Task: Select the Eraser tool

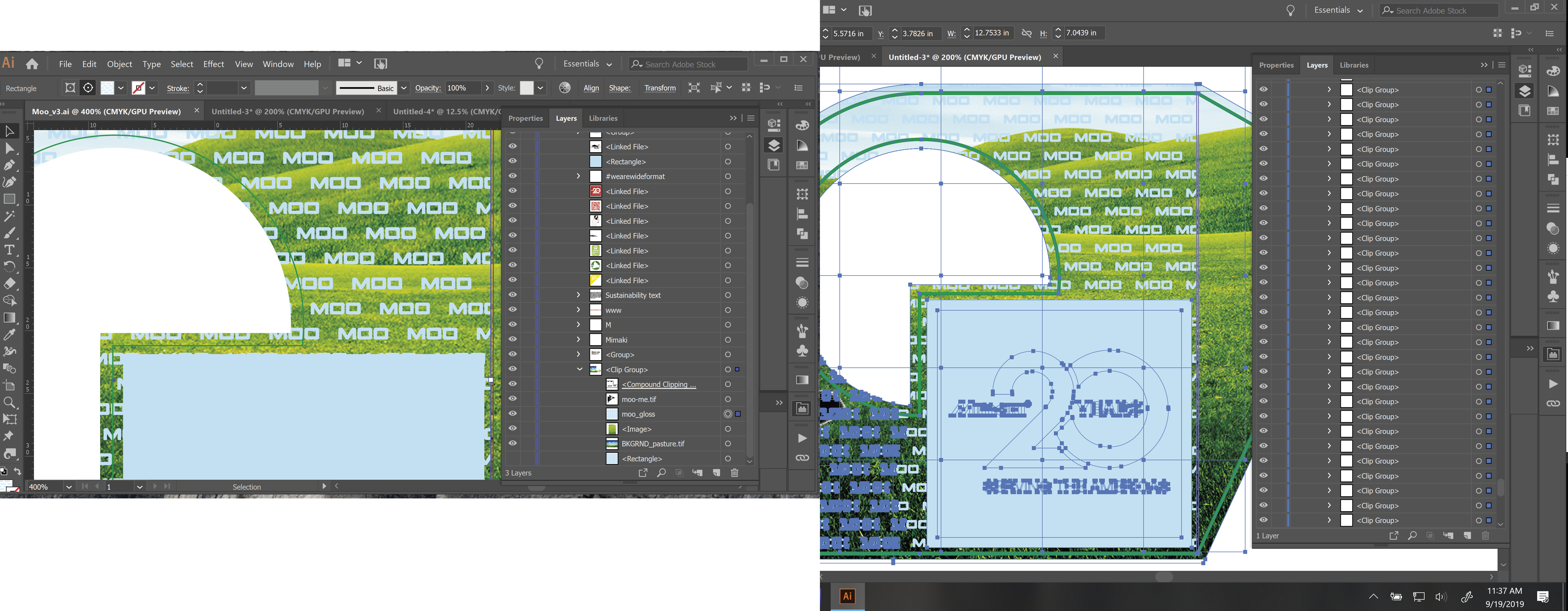Action: pyautogui.click(x=10, y=284)
